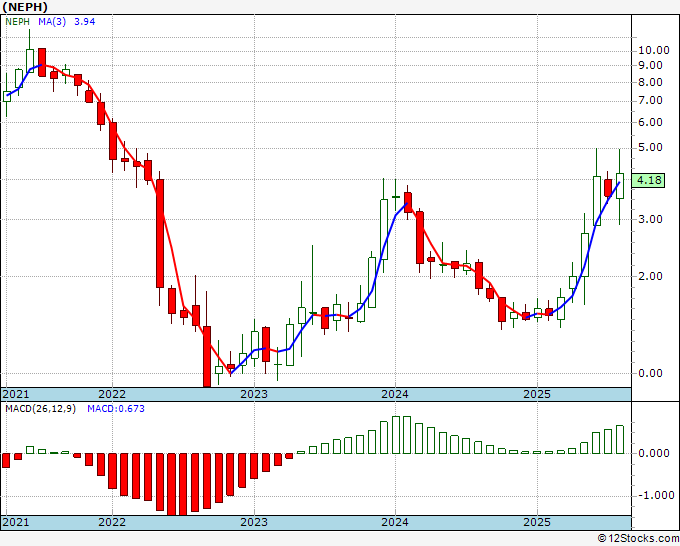Click the MA(3) indicator label
This screenshot has width=680, height=546.
coord(52,22)
